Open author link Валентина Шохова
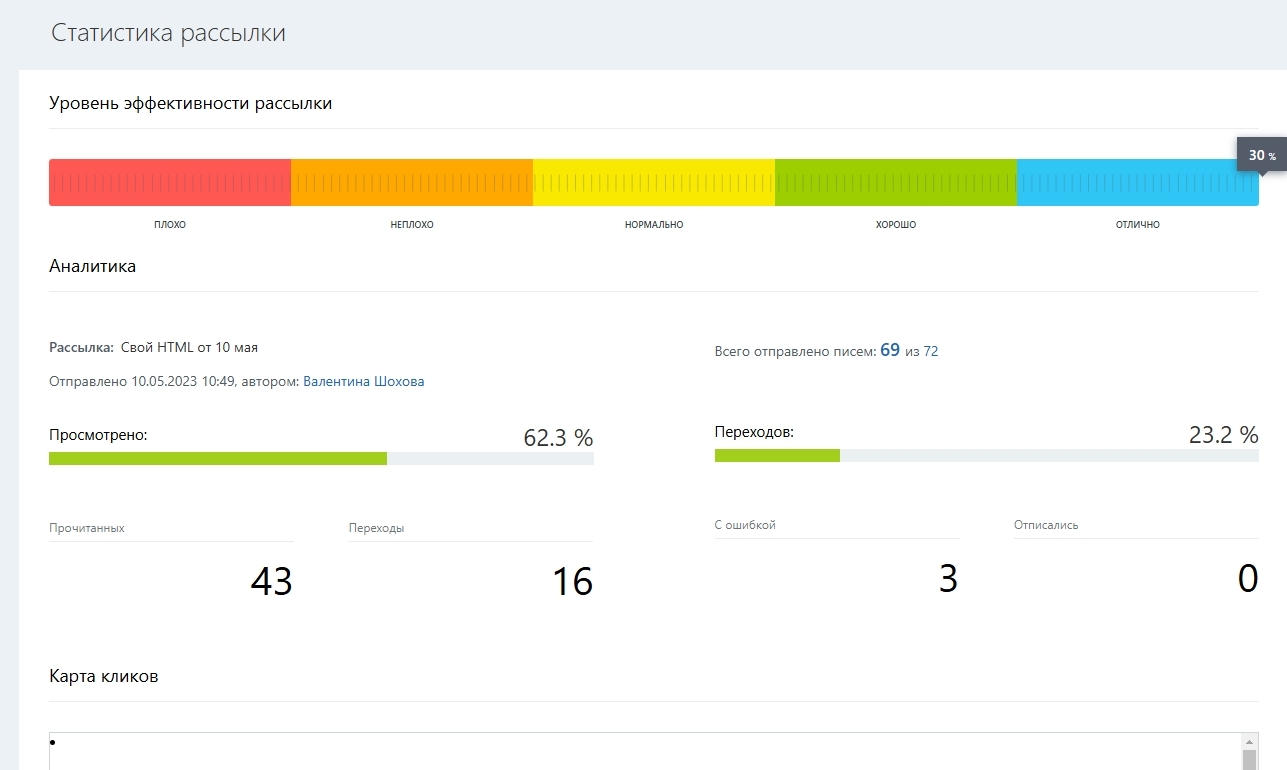Screen dimensions: 1287x770 (364, 382)
